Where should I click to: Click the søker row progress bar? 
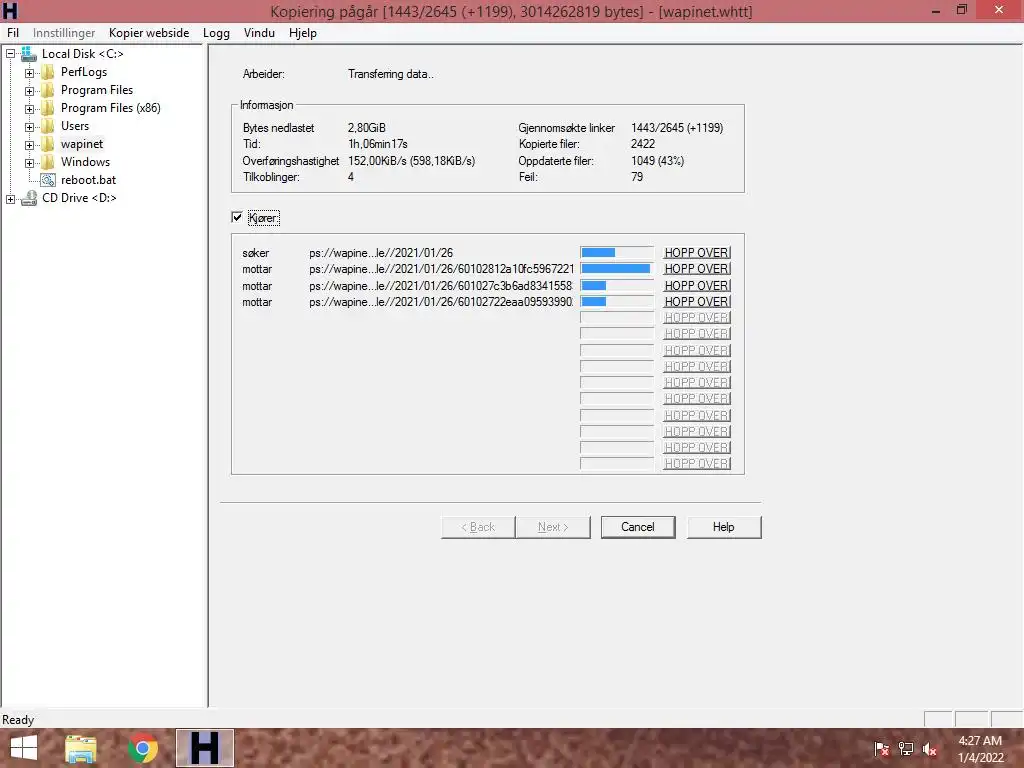click(617, 253)
